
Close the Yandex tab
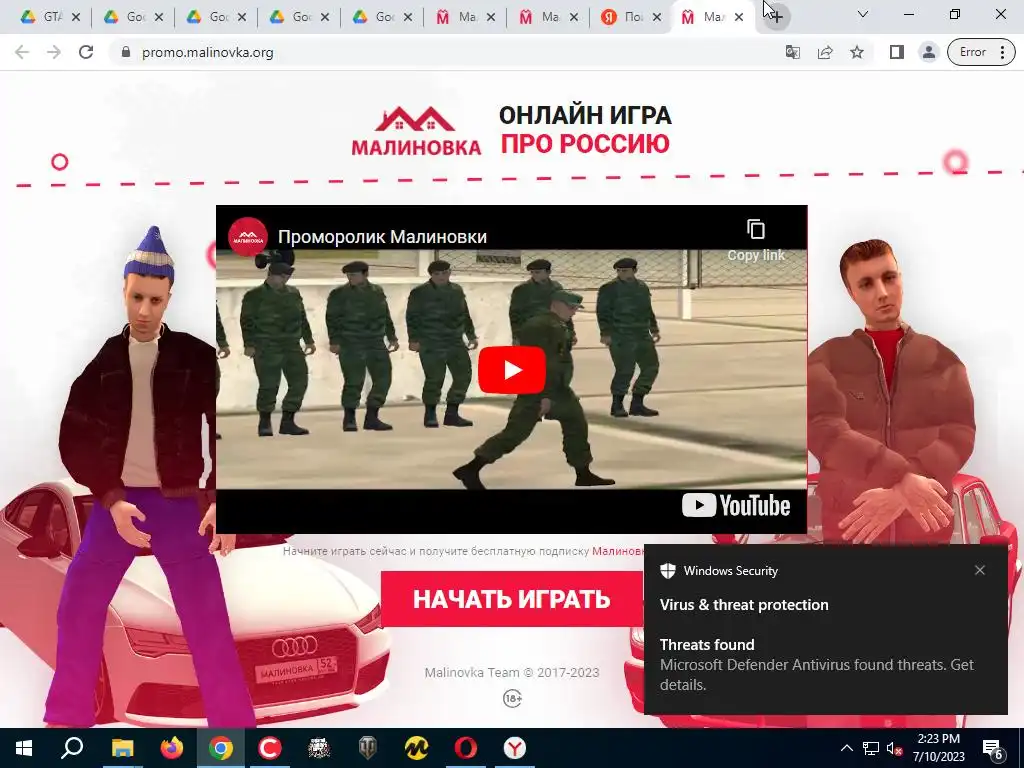[x=657, y=18]
